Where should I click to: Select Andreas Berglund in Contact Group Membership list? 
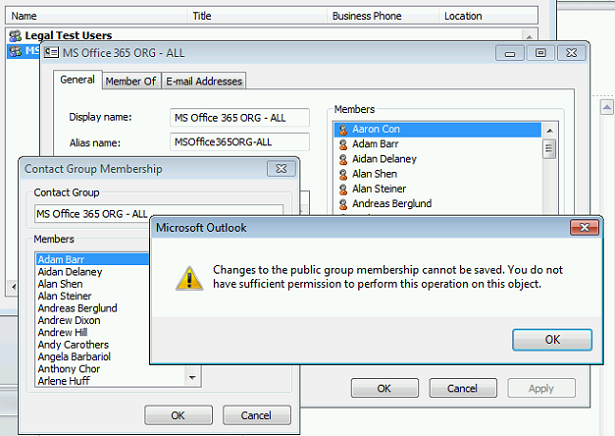pyautogui.click(x=93, y=308)
